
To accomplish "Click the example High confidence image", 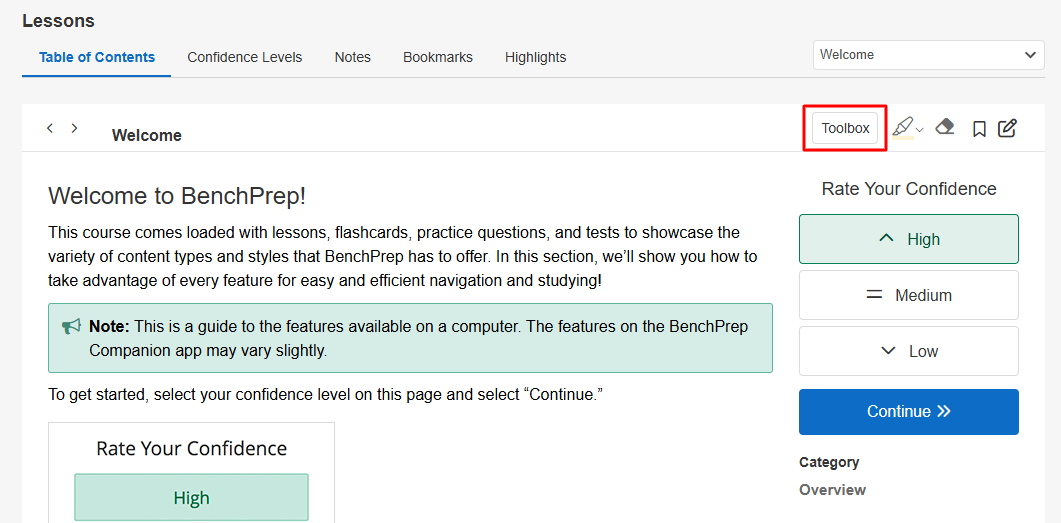I will click(191, 497).
